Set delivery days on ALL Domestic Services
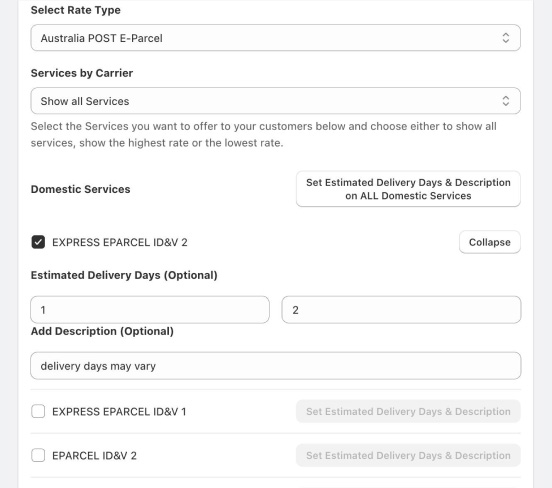 click(x=408, y=189)
